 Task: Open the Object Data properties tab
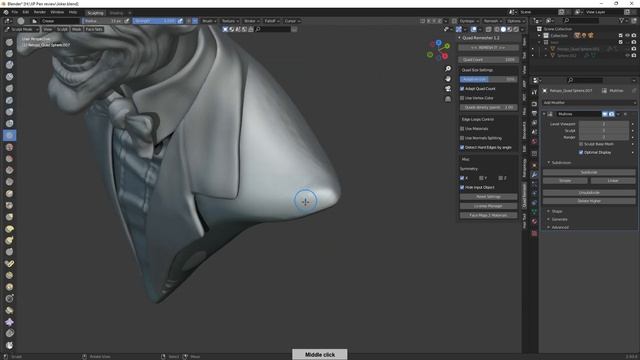point(534,211)
